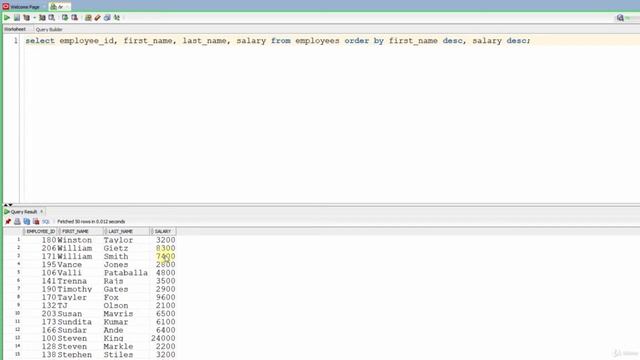Select last name cell 'Rajs'

pos(113,281)
